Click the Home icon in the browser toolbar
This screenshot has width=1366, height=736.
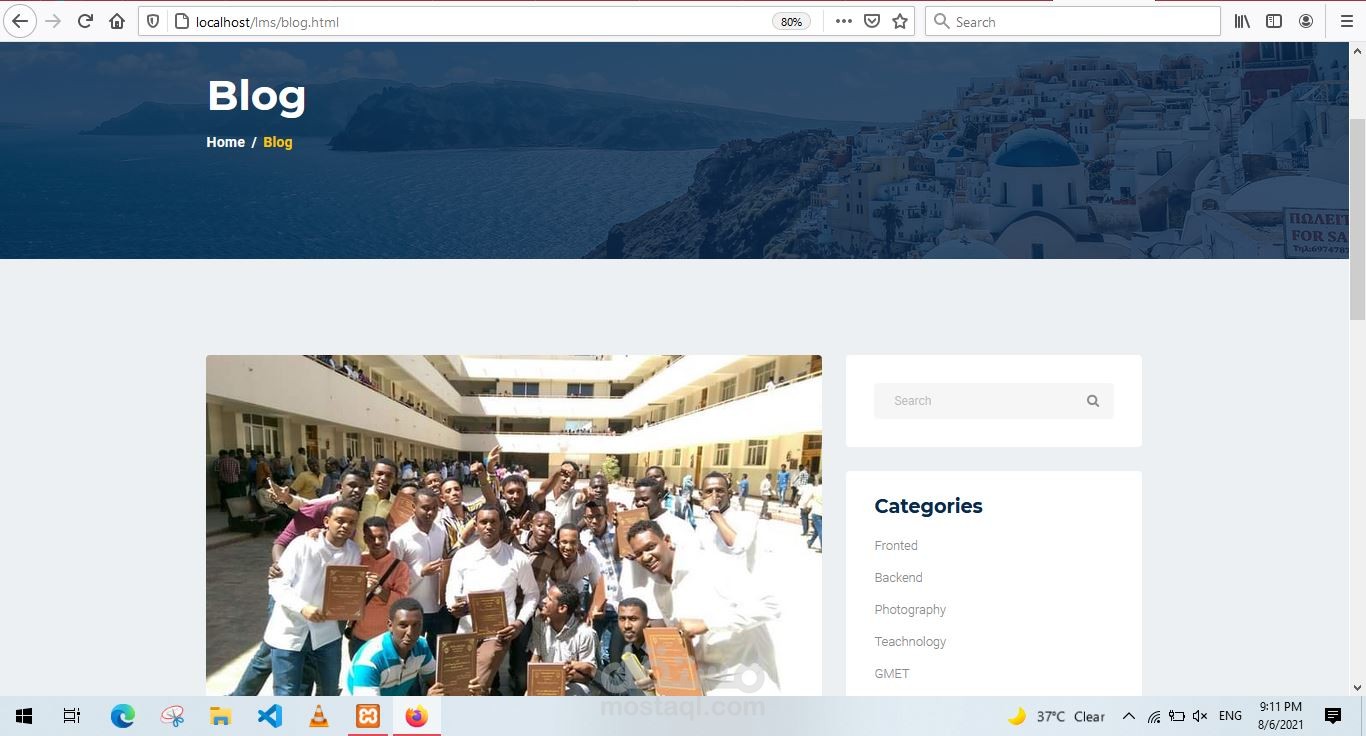[117, 21]
